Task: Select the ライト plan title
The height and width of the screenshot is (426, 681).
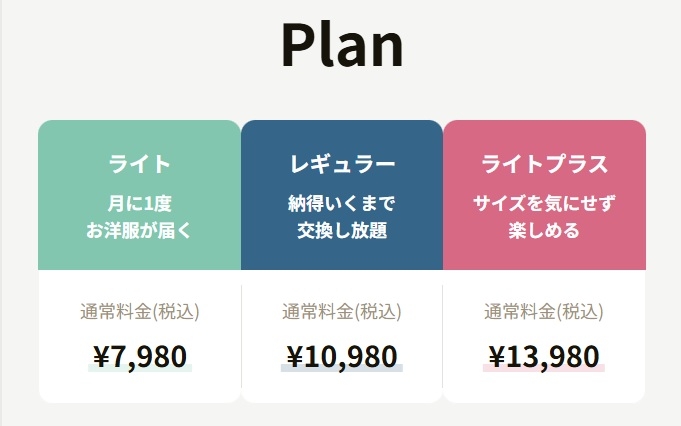Action: (140, 164)
